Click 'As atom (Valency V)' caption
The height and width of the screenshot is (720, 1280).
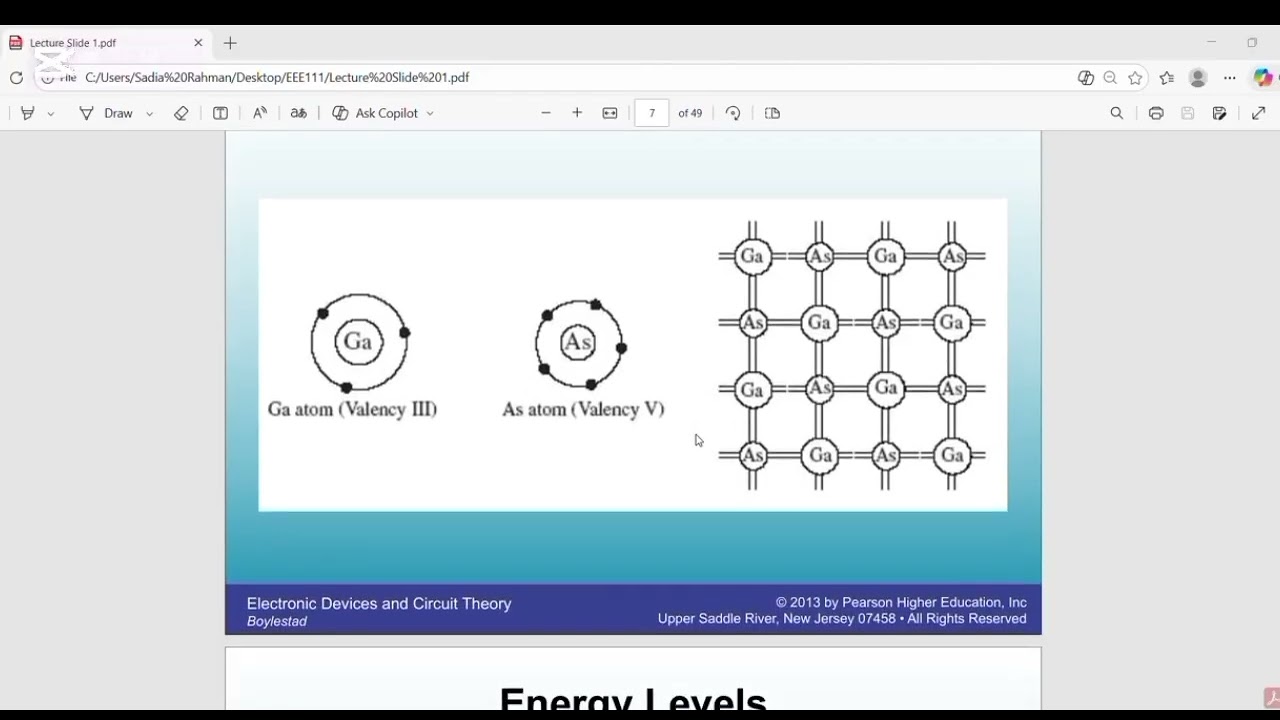583,409
